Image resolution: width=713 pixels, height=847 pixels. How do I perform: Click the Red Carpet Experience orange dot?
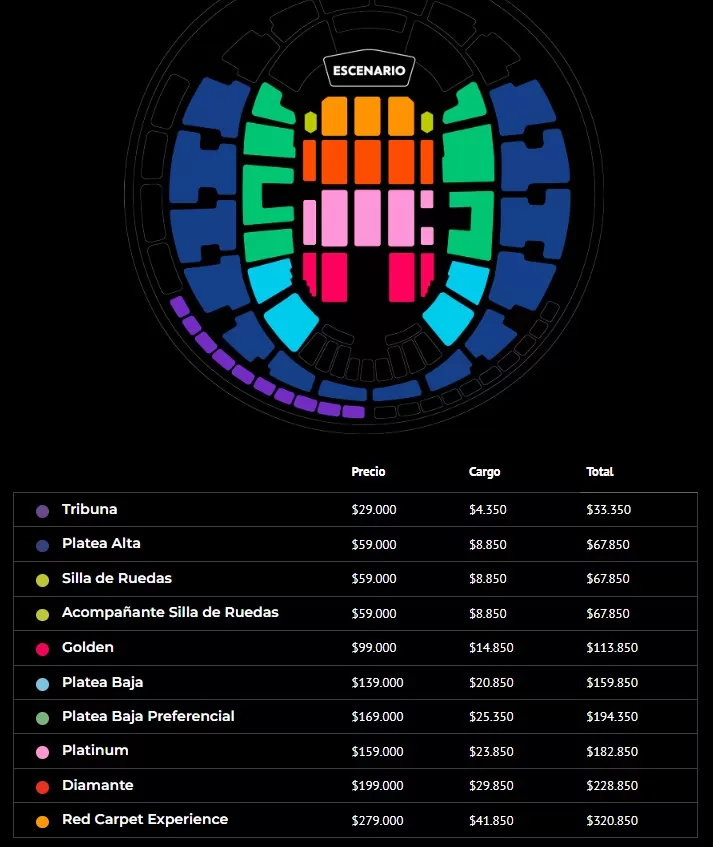coord(42,821)
